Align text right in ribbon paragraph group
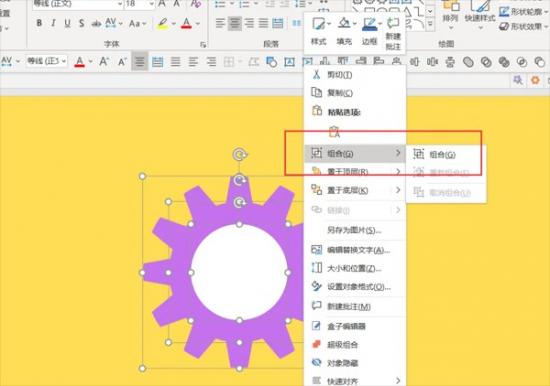Image resolution: width=550 pixels, height=386 pixels. coord(249,24)
